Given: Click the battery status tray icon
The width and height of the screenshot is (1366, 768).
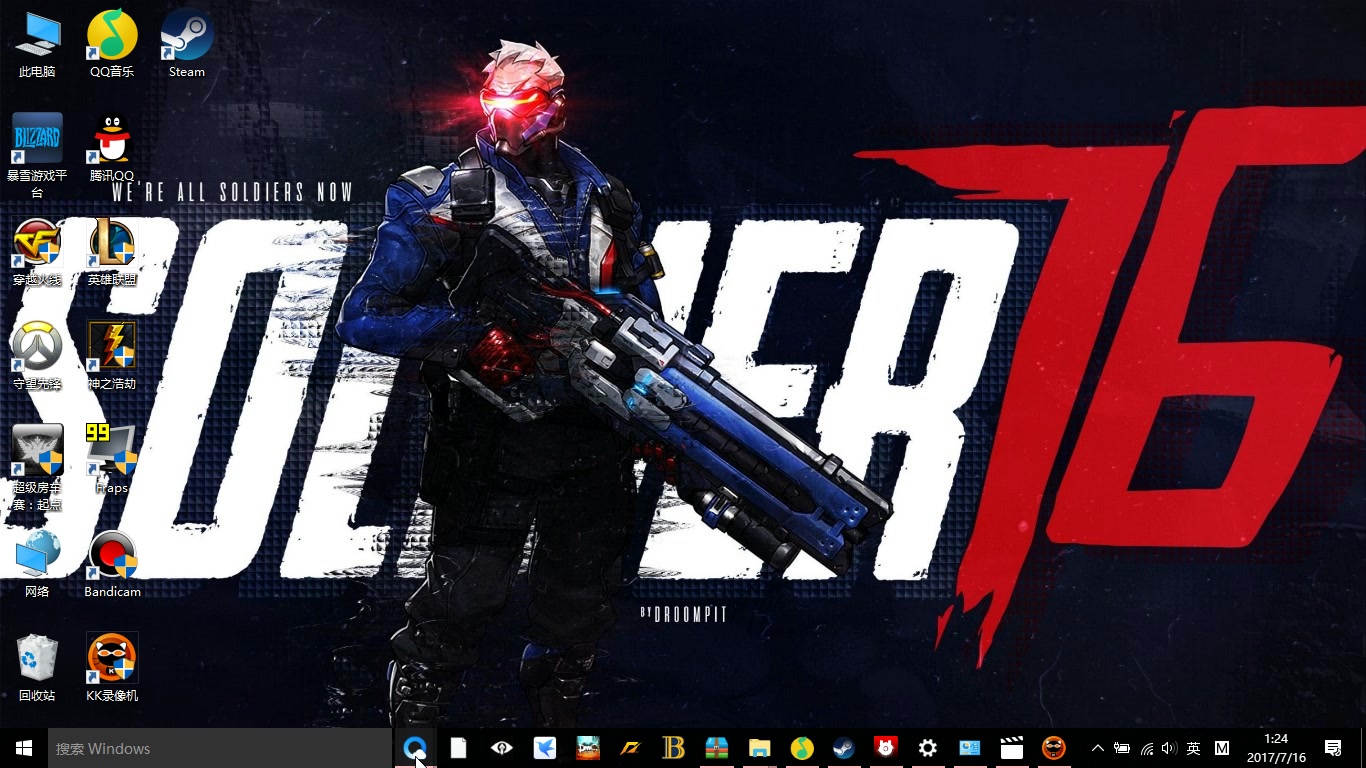Looking at the screenshot, I should [x=1121, y=748].
